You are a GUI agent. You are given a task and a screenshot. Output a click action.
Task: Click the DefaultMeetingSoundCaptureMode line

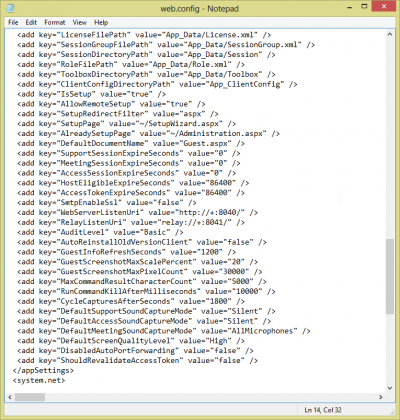164,331
